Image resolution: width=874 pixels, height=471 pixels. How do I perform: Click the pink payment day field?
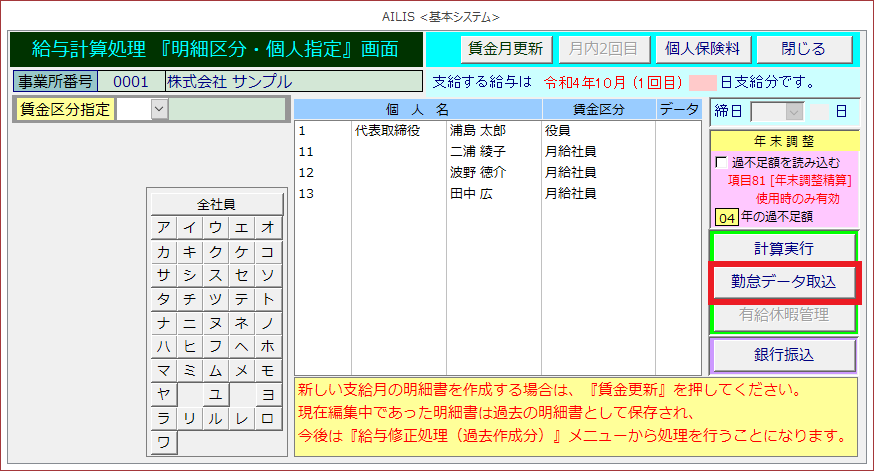[703, 82]
